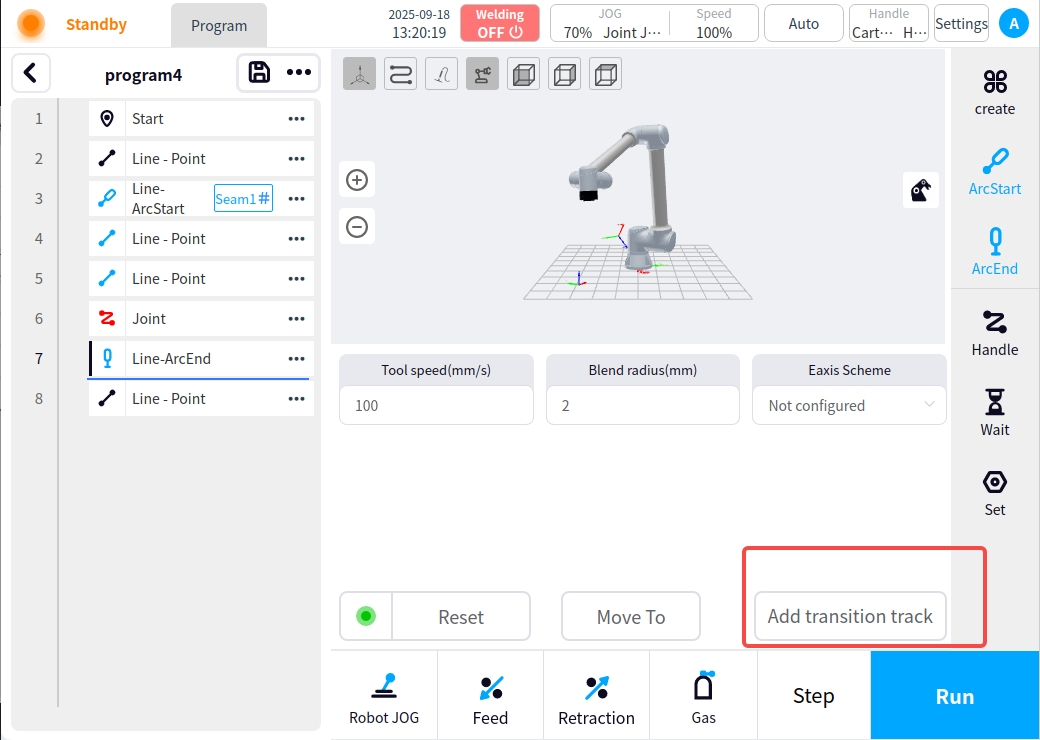The height and width of the screenshot is (740, 1040).
Task: Select the ArcEnd command in sidebar
Action: pyautogui.click(x=995, y=250)
